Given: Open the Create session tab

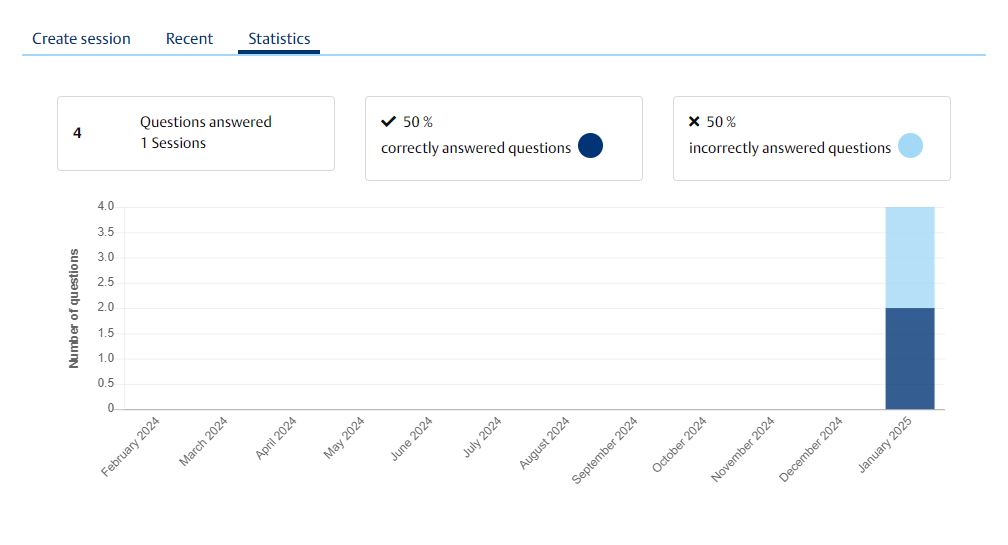Looking at the screenshot, I should coord(81,39).
